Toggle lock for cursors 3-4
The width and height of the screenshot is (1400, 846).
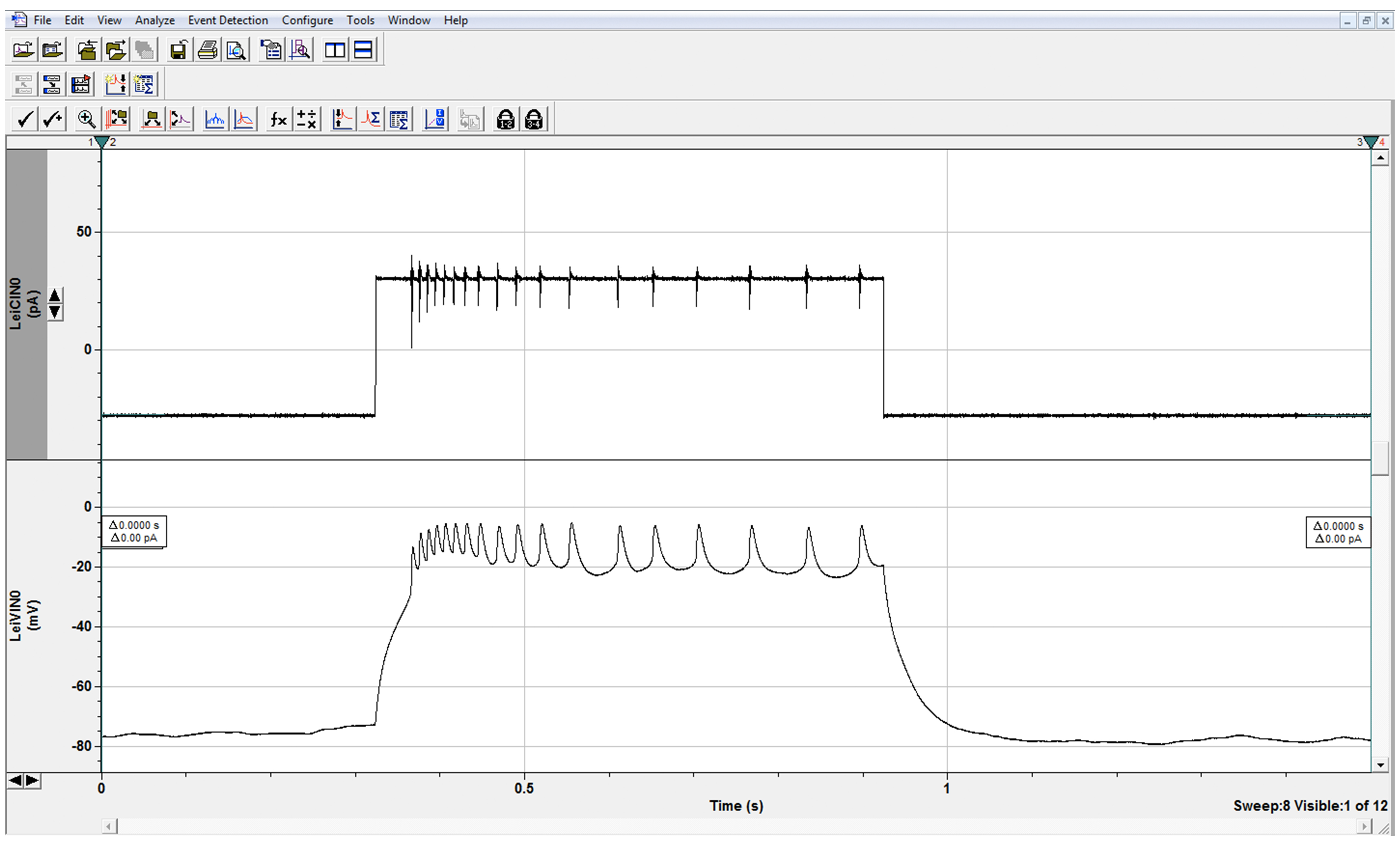(x=534, y=119)
